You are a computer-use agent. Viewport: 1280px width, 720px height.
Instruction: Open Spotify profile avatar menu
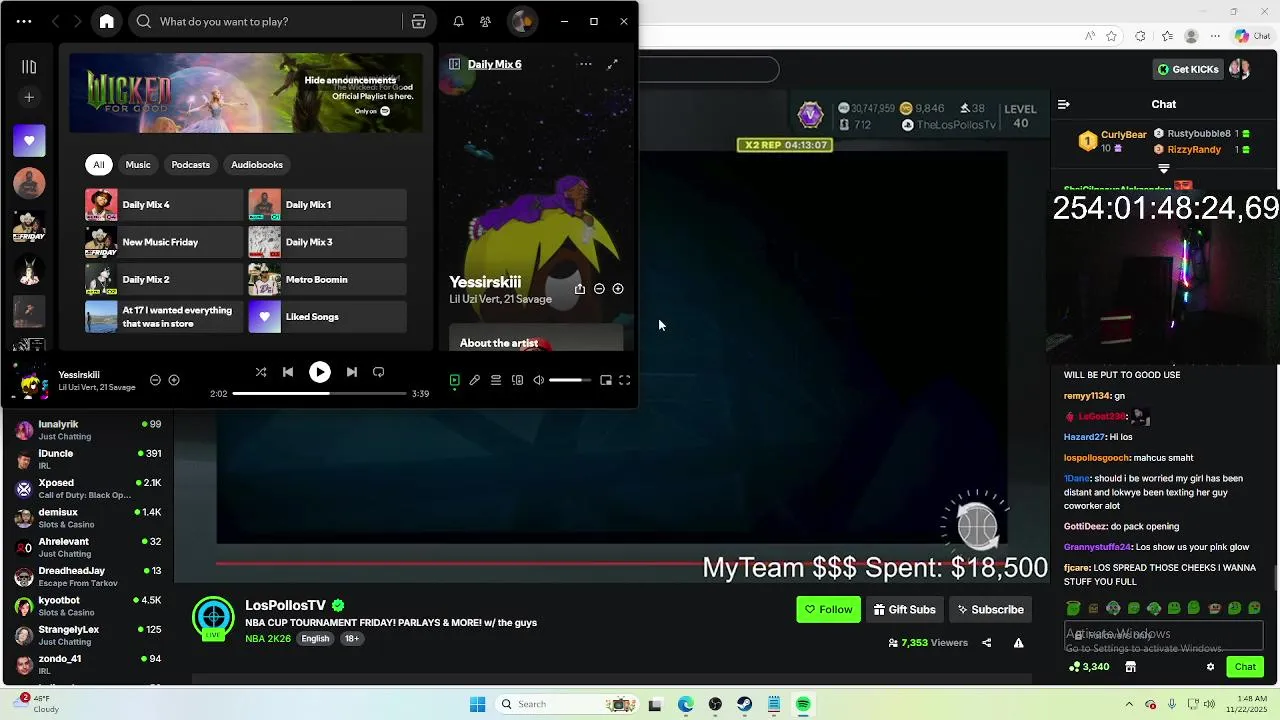tap(521, 21)
